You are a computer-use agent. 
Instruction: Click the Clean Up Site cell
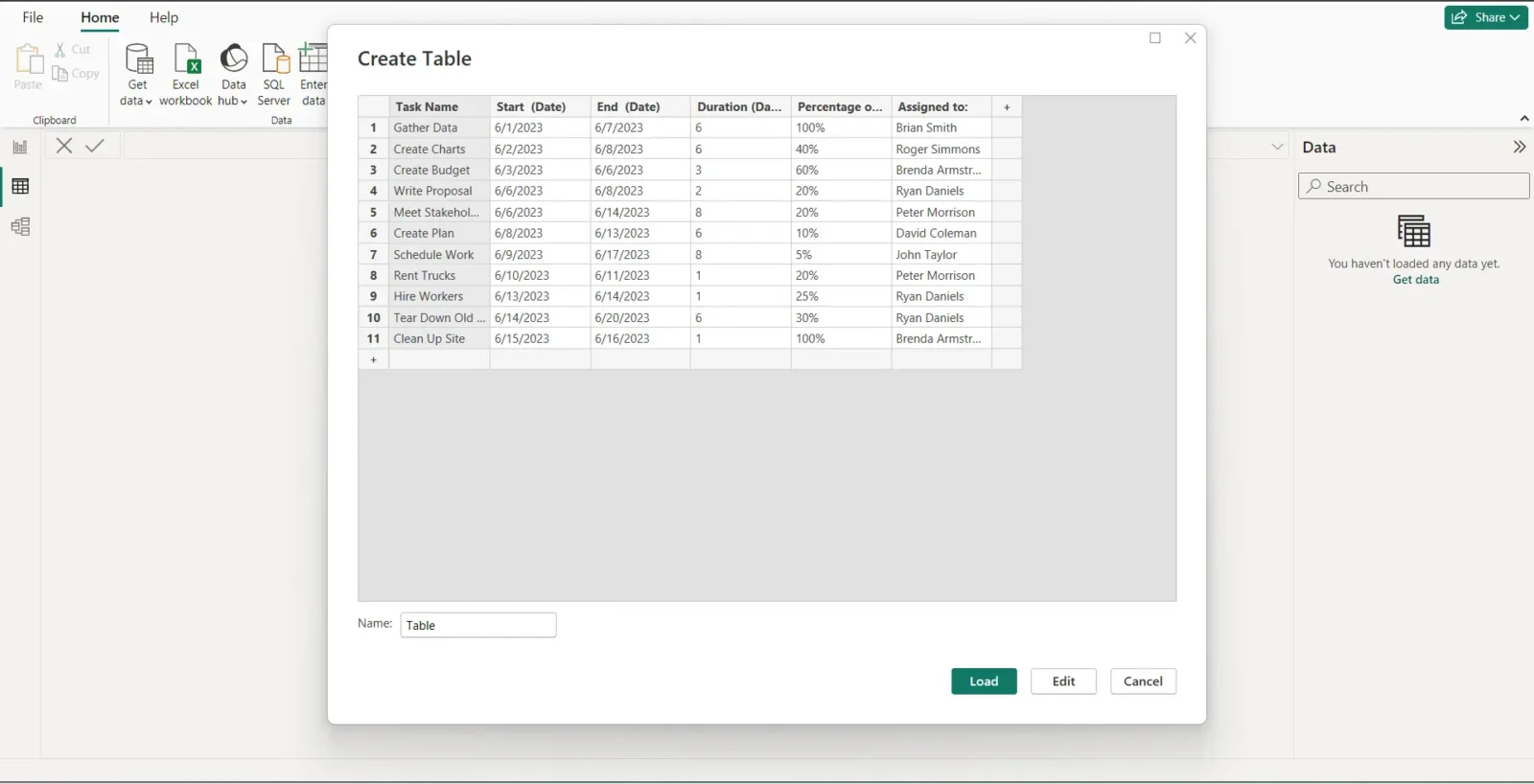(439, 338)
